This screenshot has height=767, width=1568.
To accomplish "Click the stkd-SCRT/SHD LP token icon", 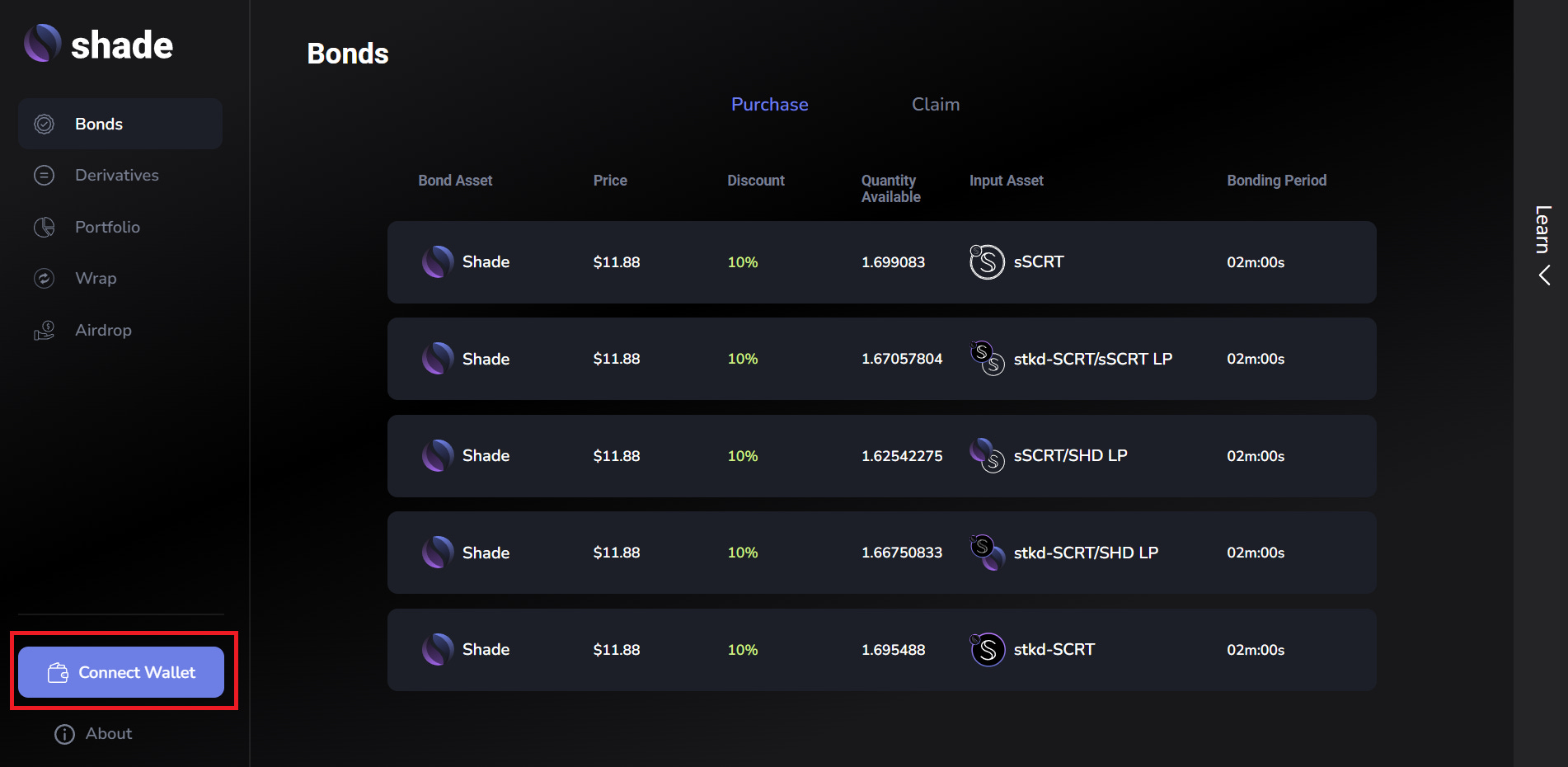I will (987, 553).
